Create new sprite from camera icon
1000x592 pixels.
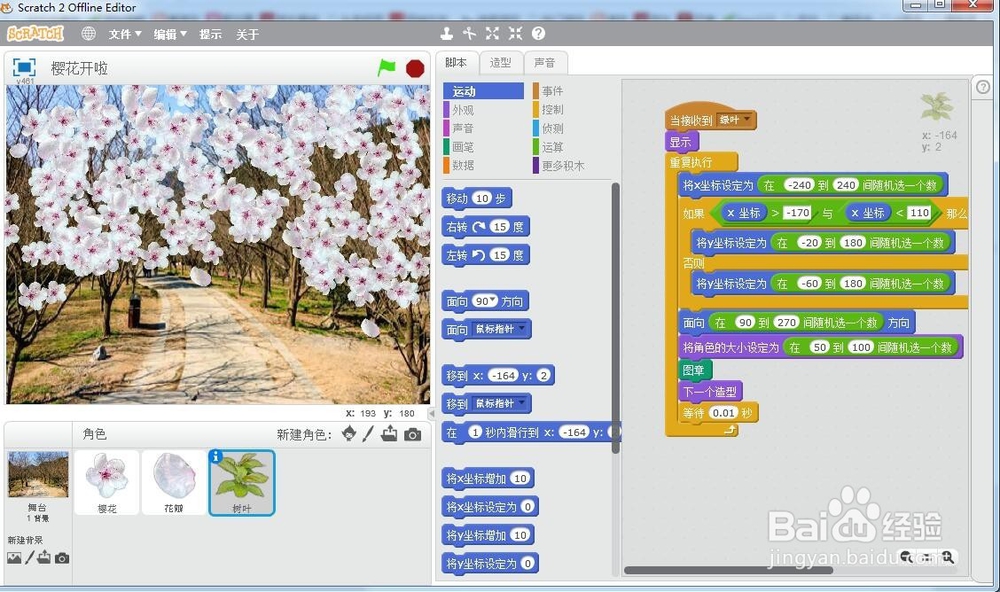(413, 435)
